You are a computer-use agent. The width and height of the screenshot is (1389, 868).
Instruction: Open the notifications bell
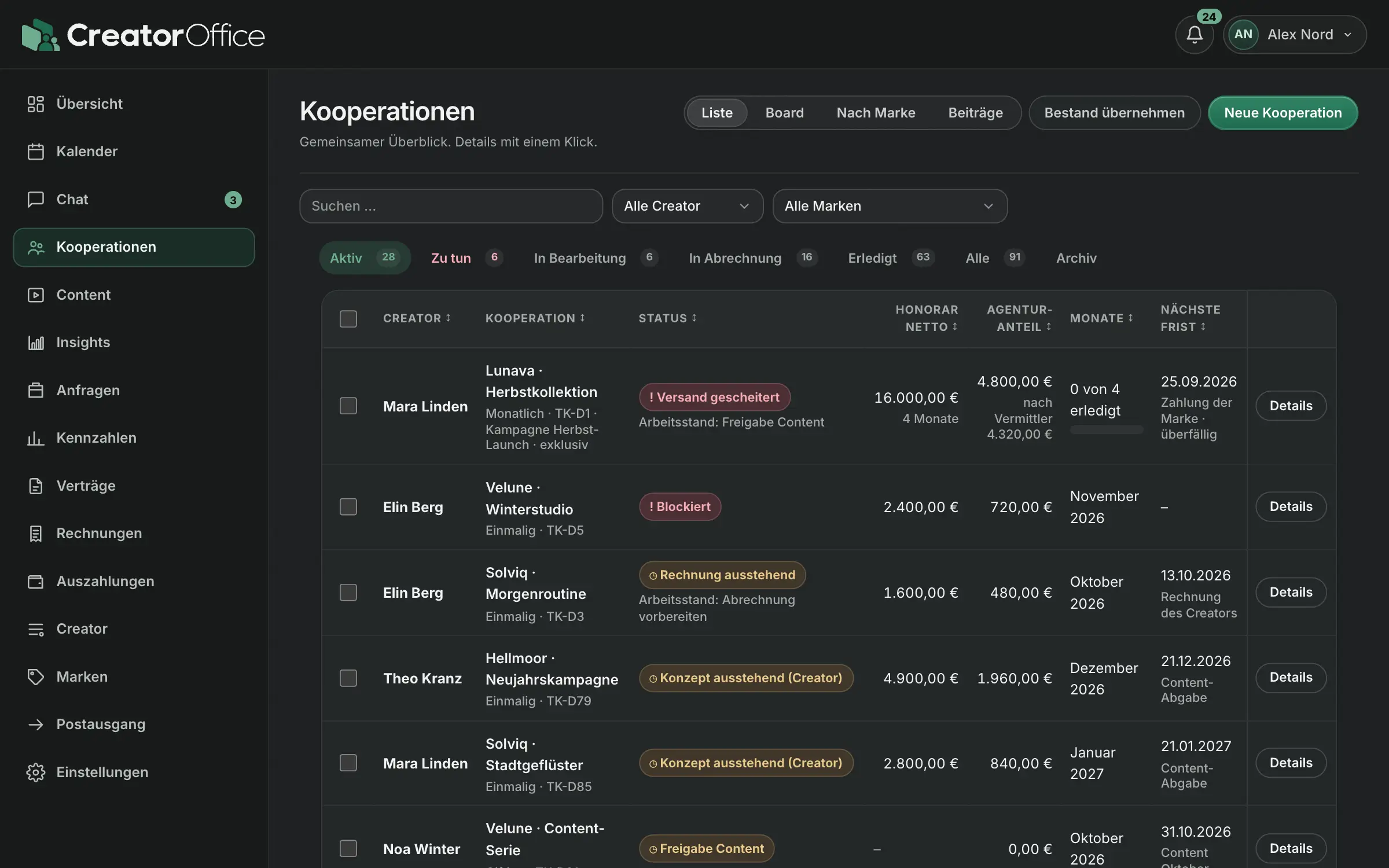point(1194,35)
